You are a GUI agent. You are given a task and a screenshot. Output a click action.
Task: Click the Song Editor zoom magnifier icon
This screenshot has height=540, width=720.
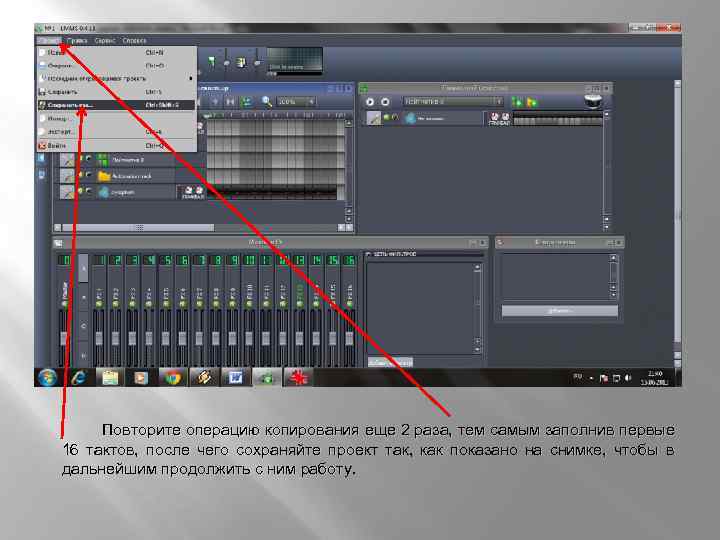click(x=266, y=101)
